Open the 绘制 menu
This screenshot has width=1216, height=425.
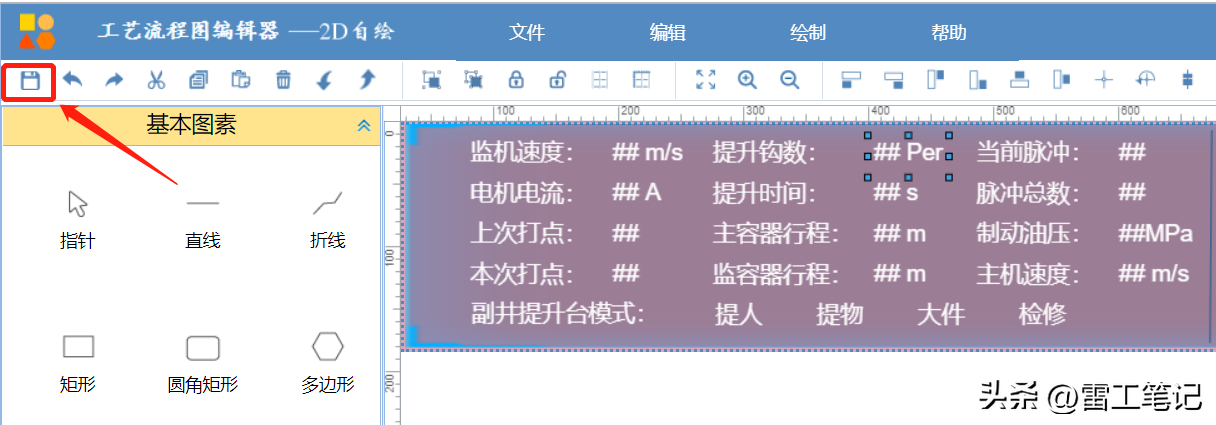tap(808, 32)
